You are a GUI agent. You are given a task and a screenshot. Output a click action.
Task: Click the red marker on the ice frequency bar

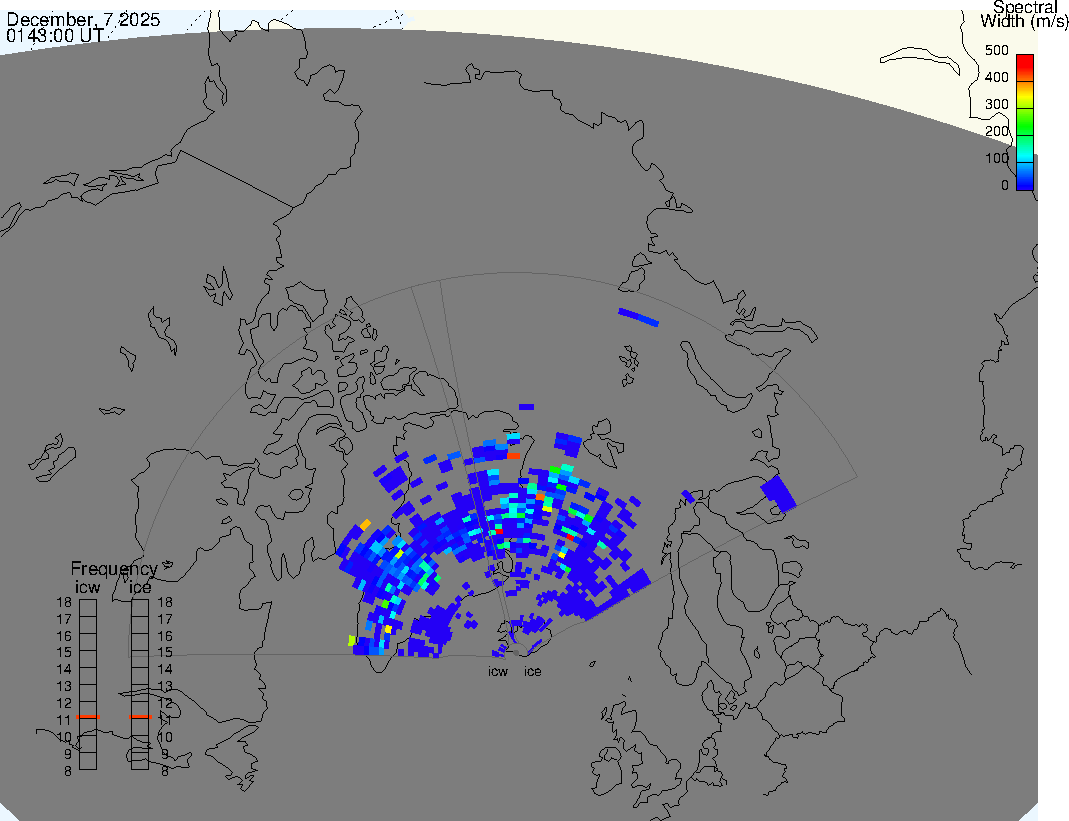(140, 717)
